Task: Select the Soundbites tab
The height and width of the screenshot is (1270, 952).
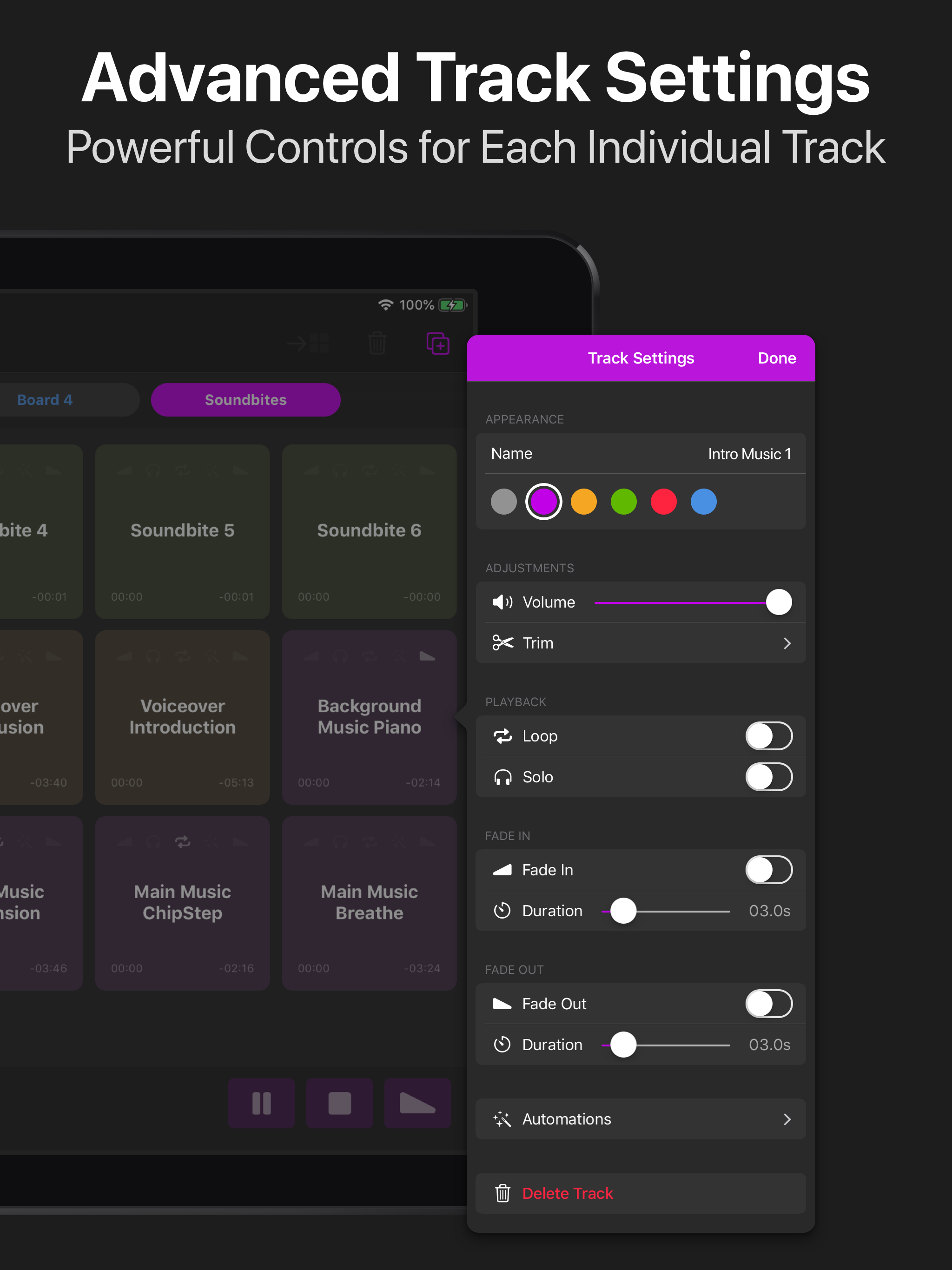Action: tap(245, 400)
